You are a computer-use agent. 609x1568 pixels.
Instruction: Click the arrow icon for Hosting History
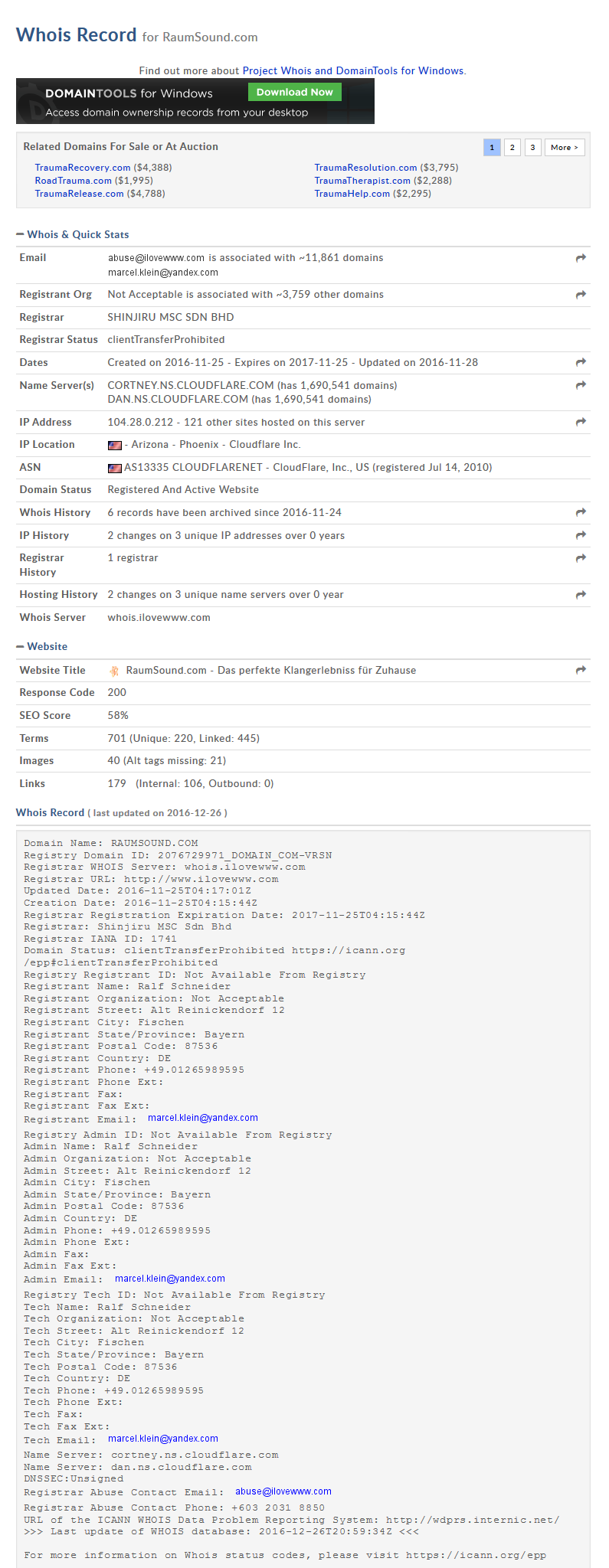tap(581, 595)
